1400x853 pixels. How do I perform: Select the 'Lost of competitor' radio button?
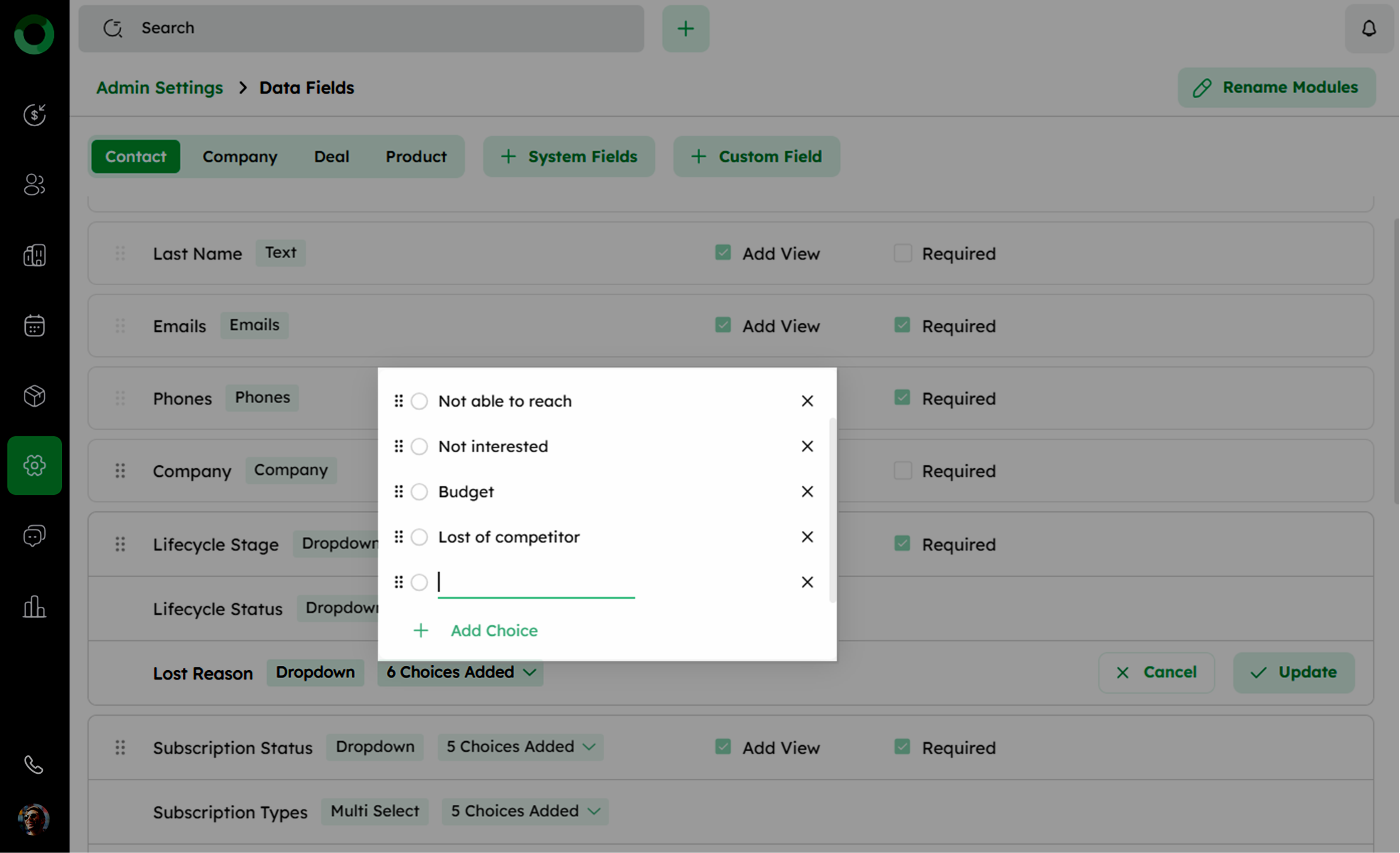[419, 537]
